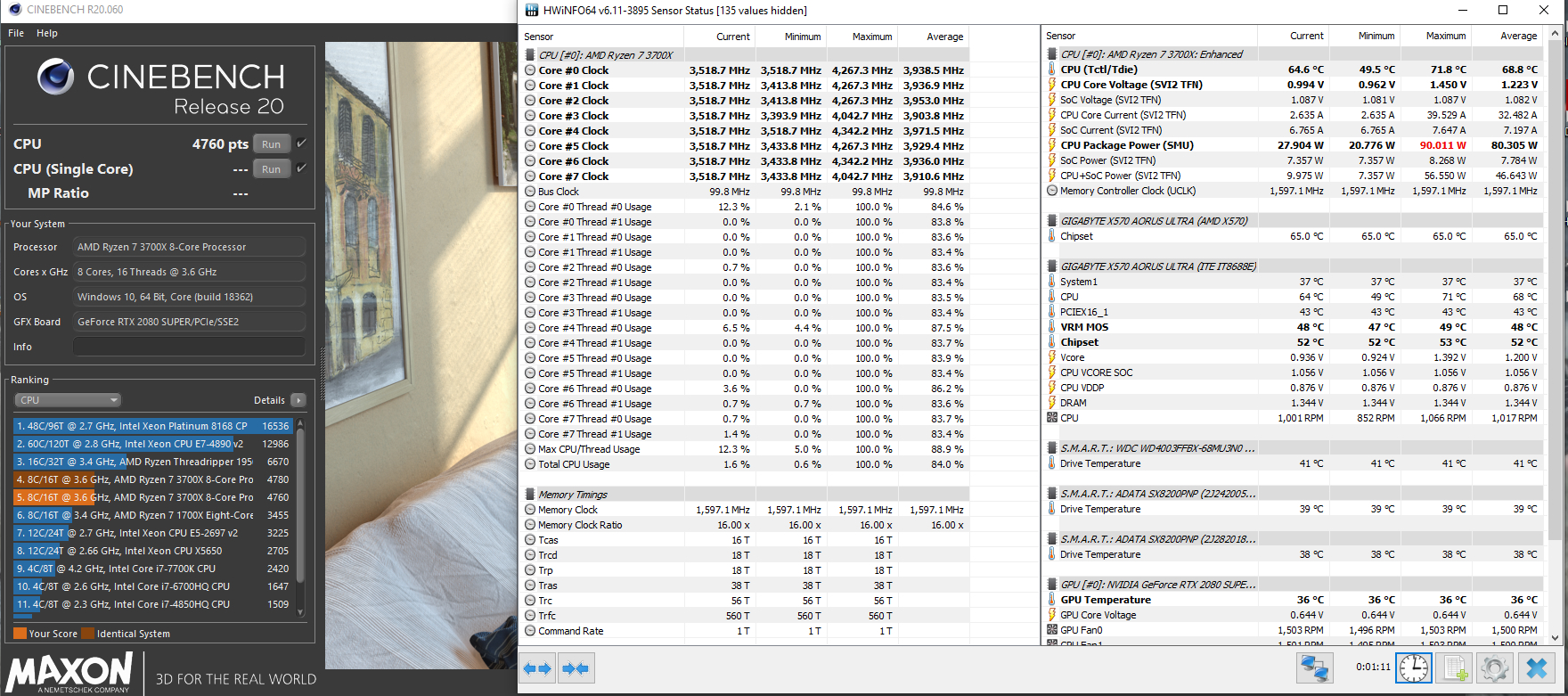Image resolution: width=1568 pixels, height=696 pixels.
Task: Select the Memory Clock Ratio row
Action: (744, 525)
